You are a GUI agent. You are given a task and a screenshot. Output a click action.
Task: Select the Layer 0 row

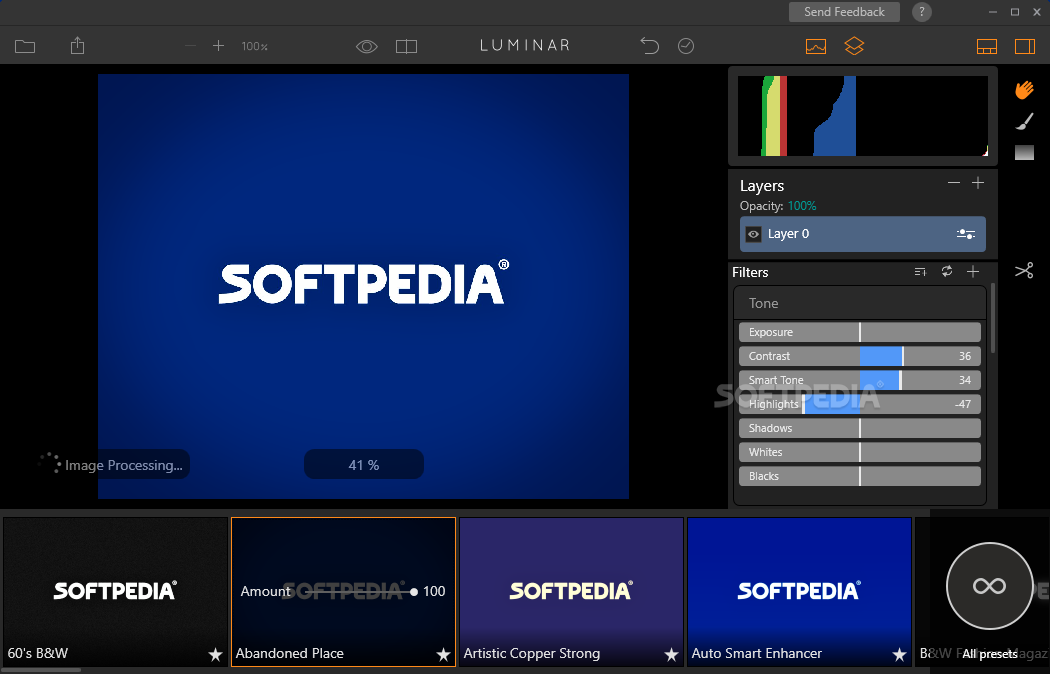[x=862, y=234]
